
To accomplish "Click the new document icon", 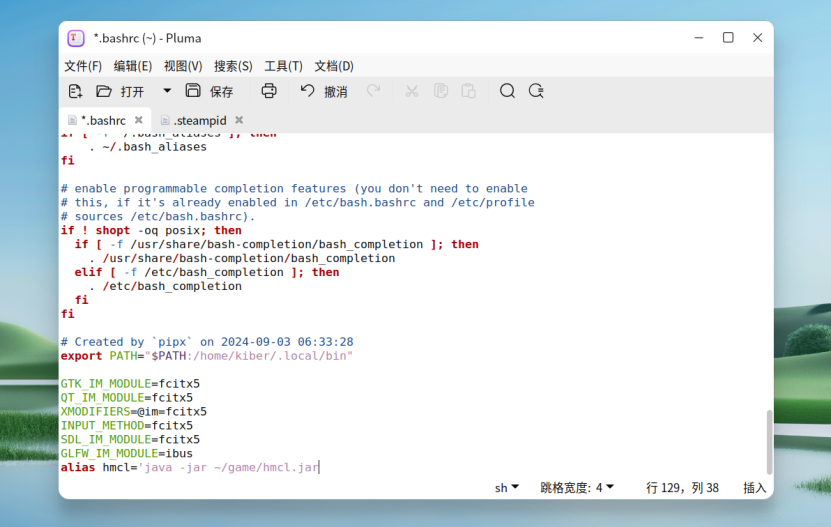I will click(x=75, y=91).
